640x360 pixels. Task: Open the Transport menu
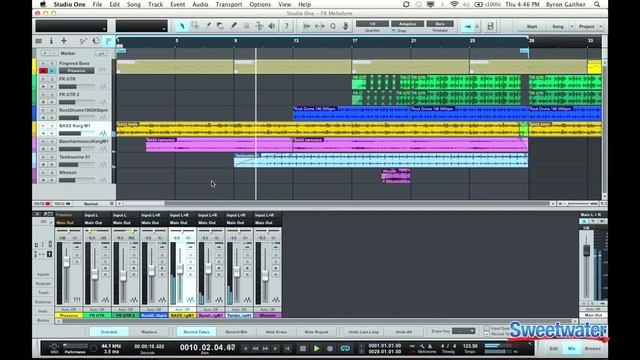[229, 4]
